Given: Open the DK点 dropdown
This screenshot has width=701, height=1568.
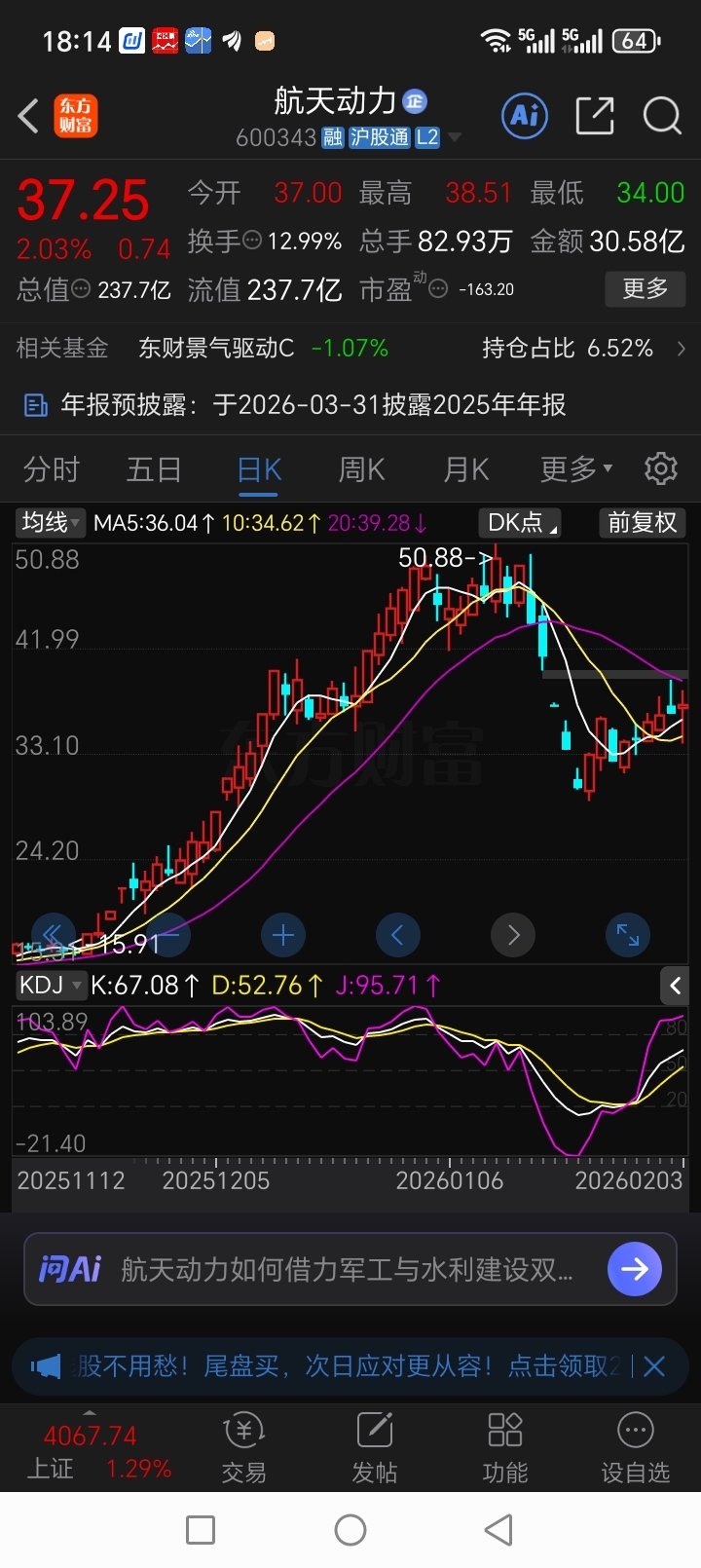Looking at the screenshot, I should 520,523.
